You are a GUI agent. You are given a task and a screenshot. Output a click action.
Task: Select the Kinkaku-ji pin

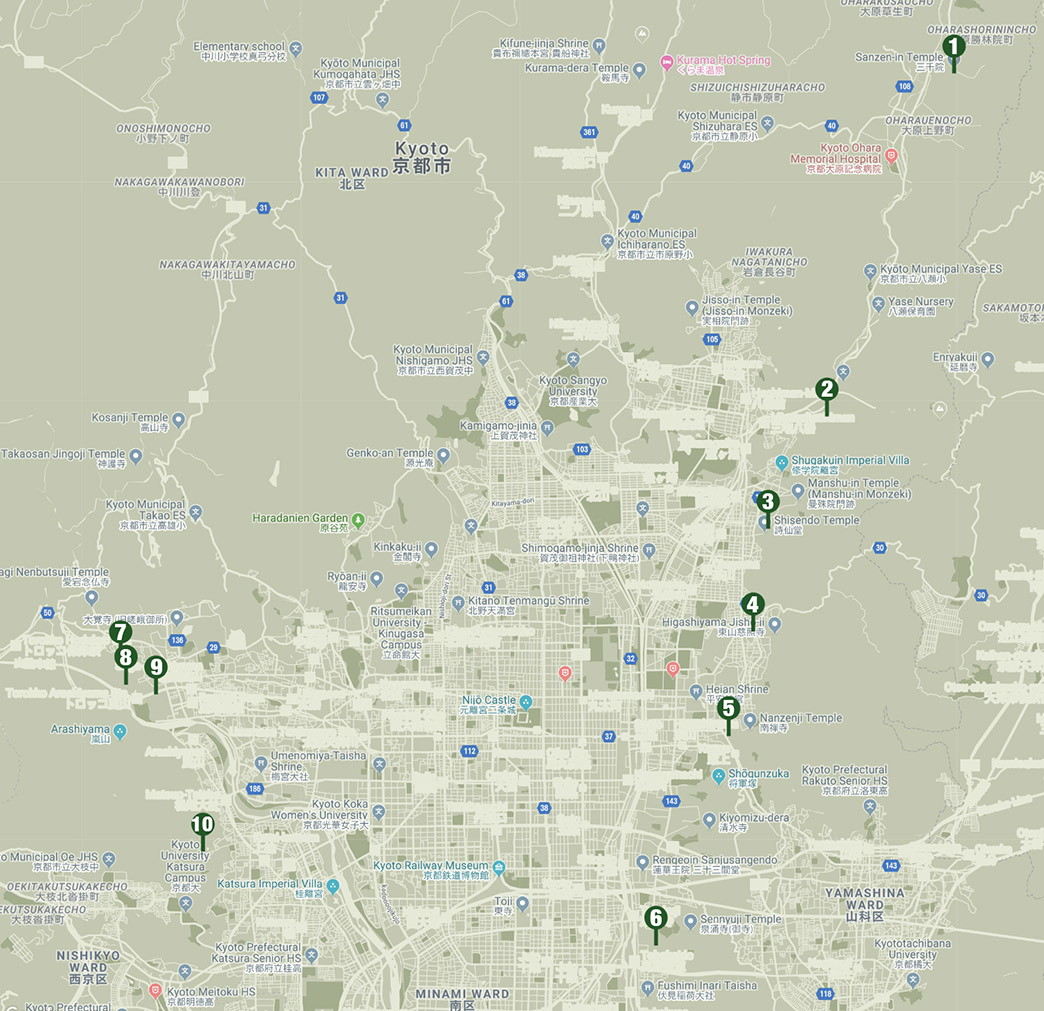431,549
